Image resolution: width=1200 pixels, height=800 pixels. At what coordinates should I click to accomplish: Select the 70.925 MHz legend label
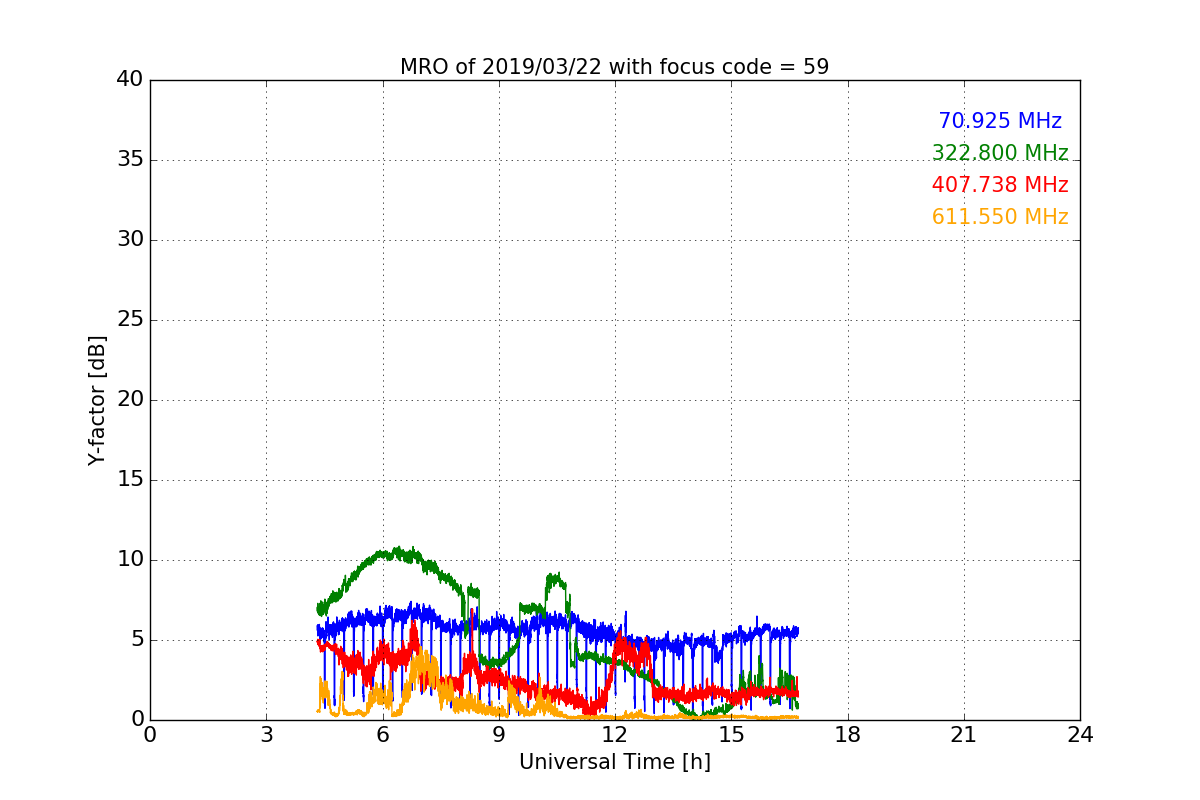[1000, 121]
